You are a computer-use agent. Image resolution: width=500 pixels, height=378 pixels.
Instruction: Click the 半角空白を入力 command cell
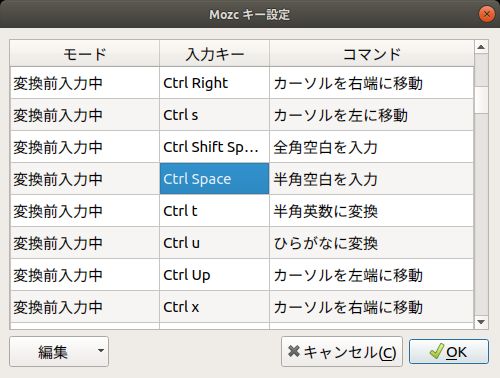(x=371, y=179)
